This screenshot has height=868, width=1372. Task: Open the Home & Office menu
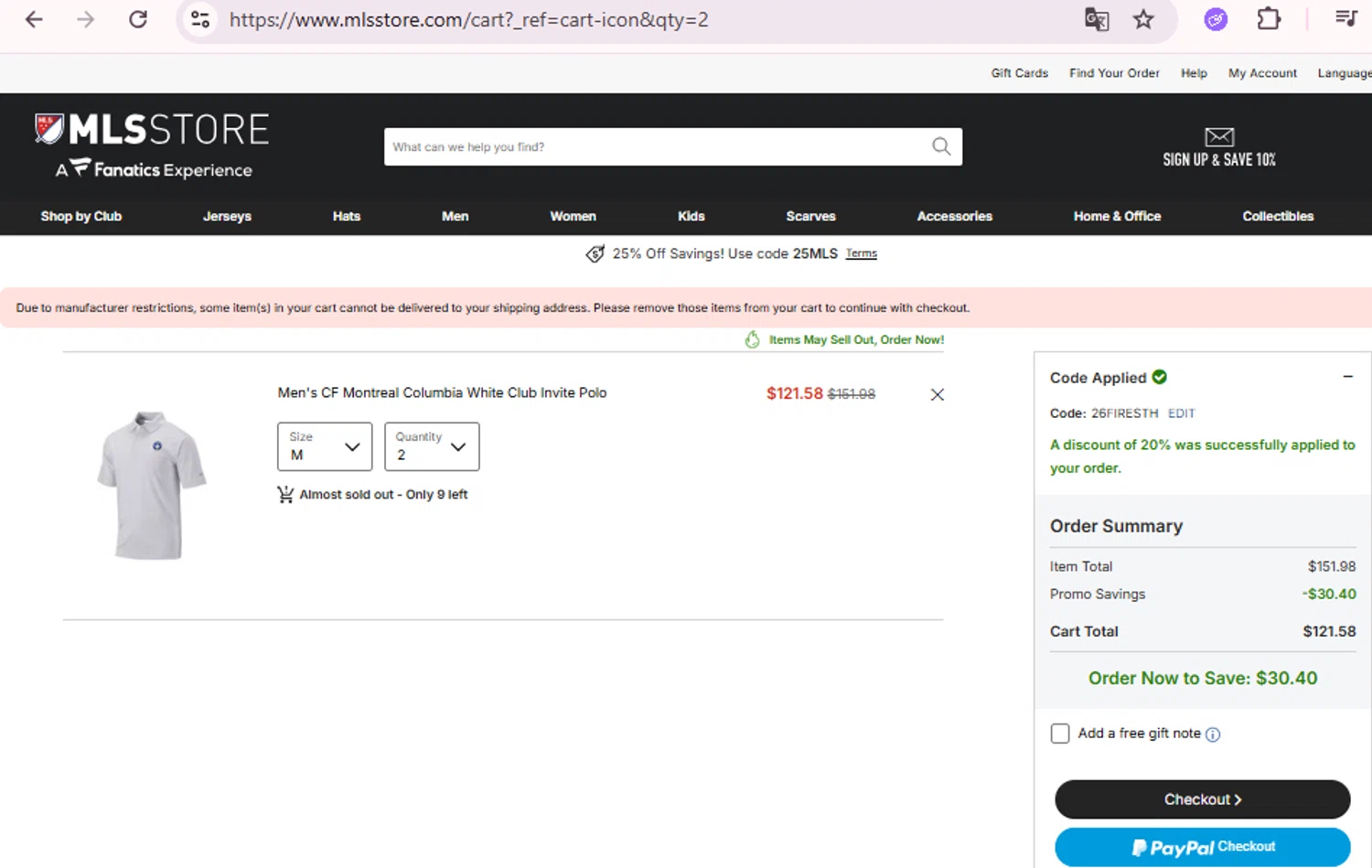pyautogui.click(x=1117, y=216)
